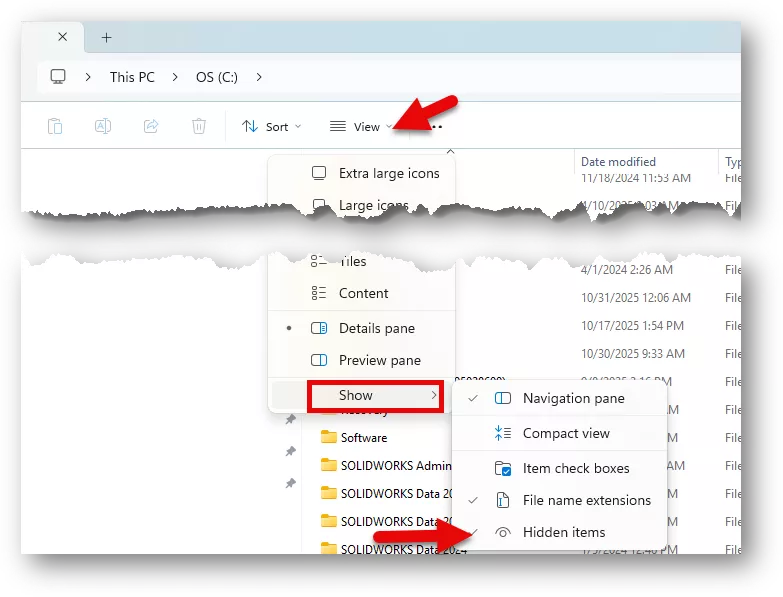Select the 10/30/2025 9:33 AM date cell
This screenshot has width=783, height=597.
(x=633, y=354)
